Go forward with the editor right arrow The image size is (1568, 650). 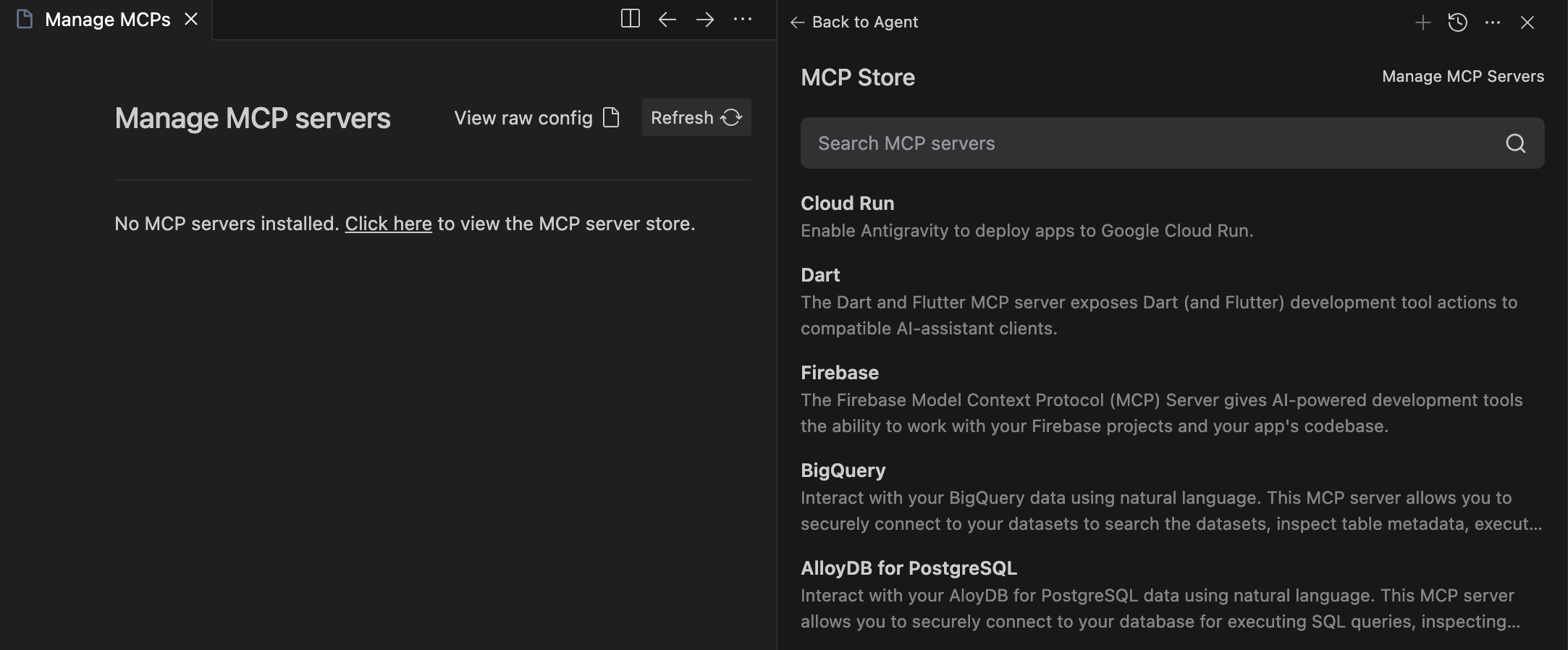click(x=704, y=20)
